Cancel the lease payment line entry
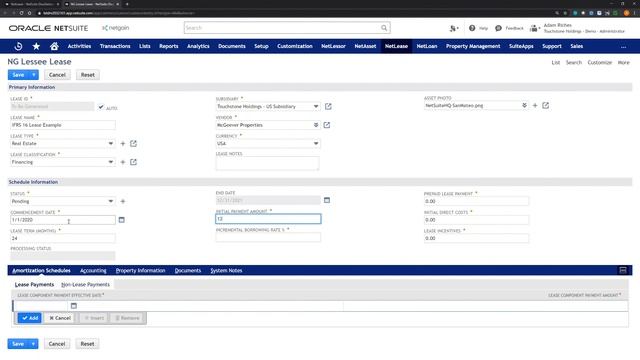 60,318
